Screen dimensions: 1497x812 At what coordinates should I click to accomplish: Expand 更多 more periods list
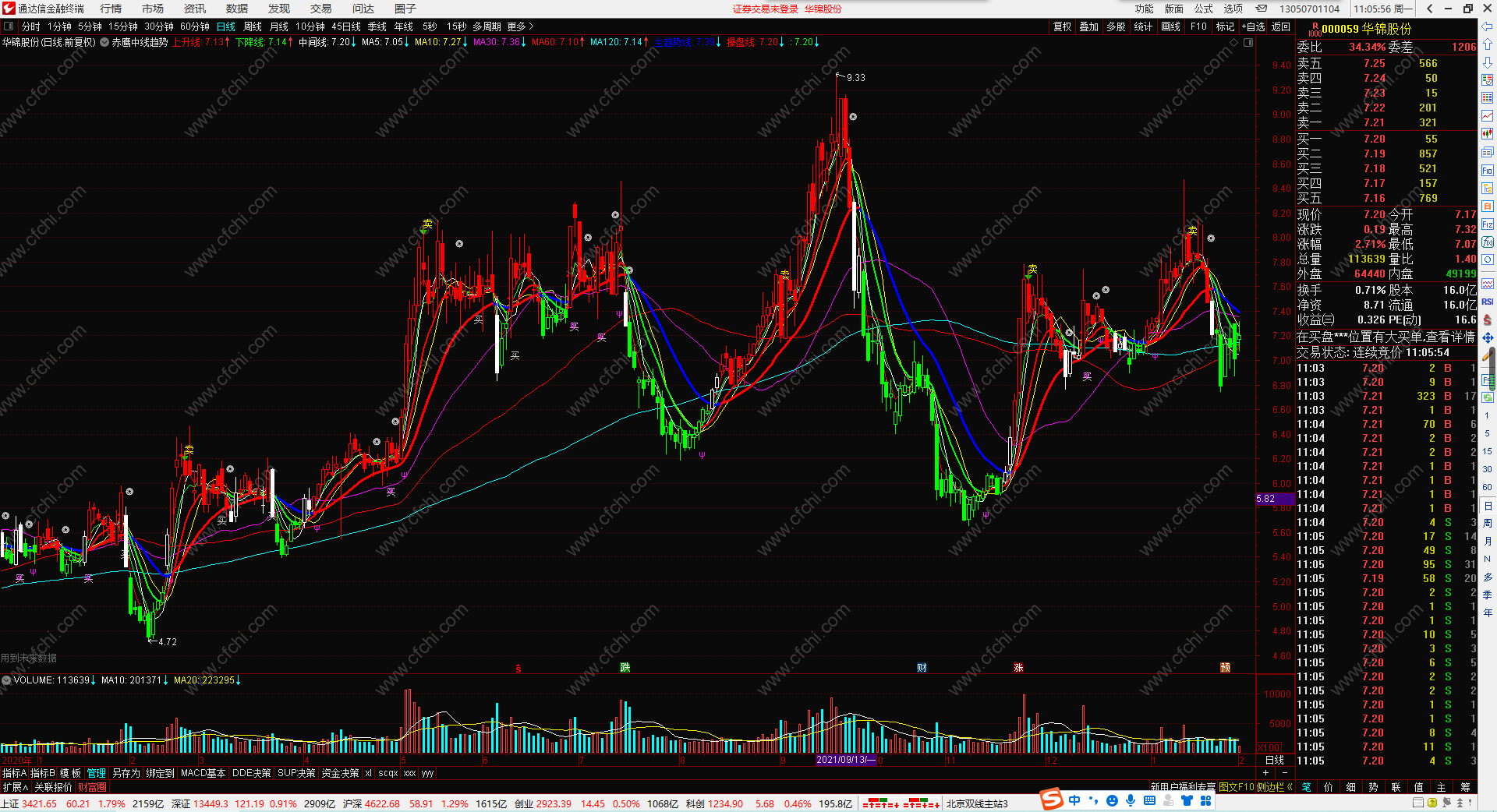[520, 26]
